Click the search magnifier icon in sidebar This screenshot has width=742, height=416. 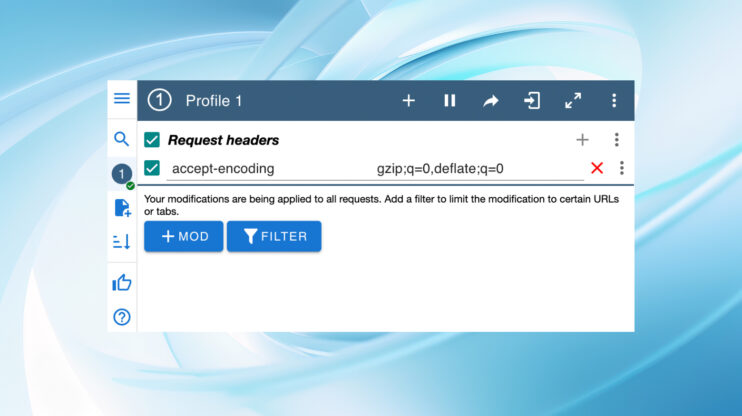point(122,139)
